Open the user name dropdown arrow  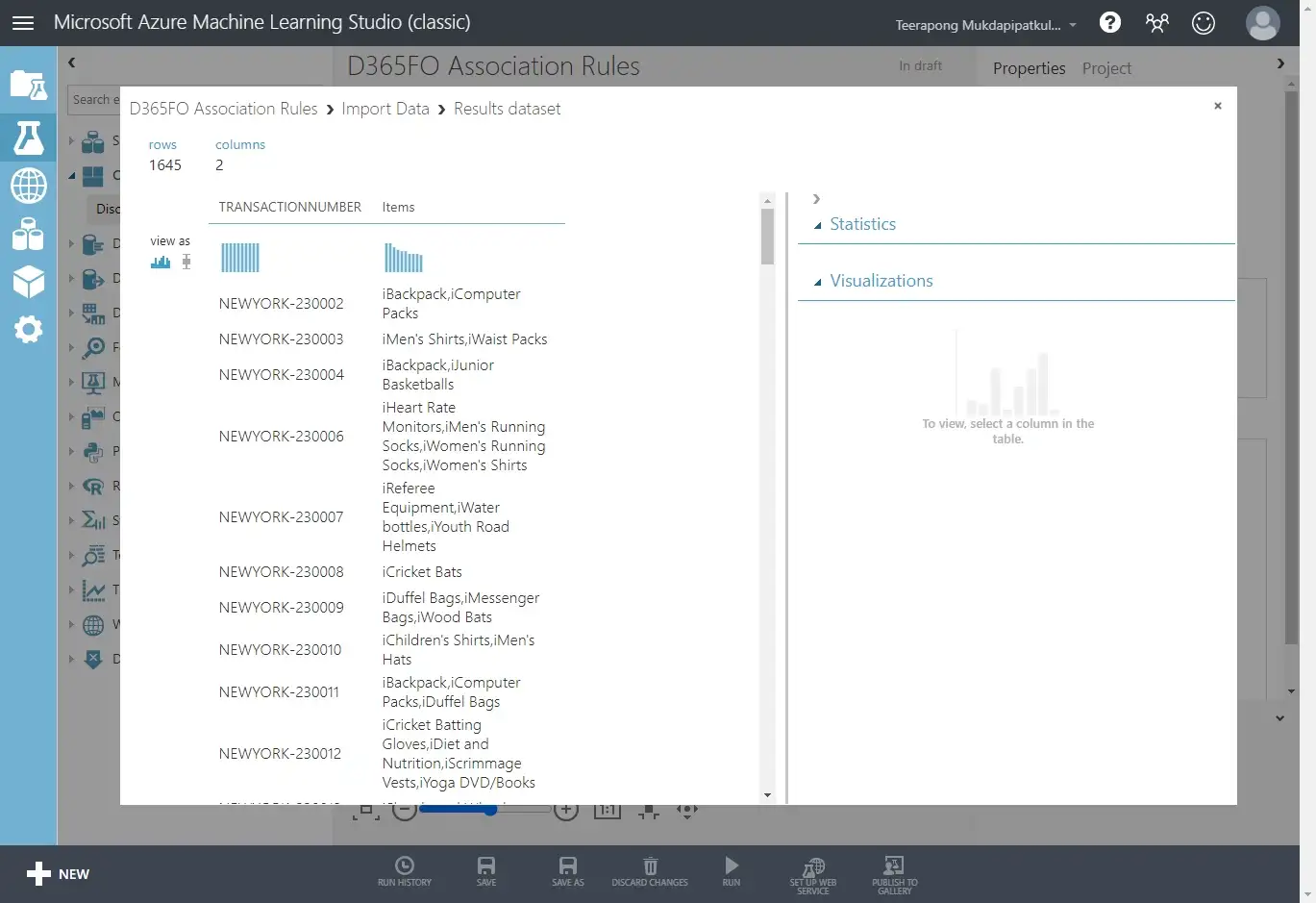(x=1073, y=25)
